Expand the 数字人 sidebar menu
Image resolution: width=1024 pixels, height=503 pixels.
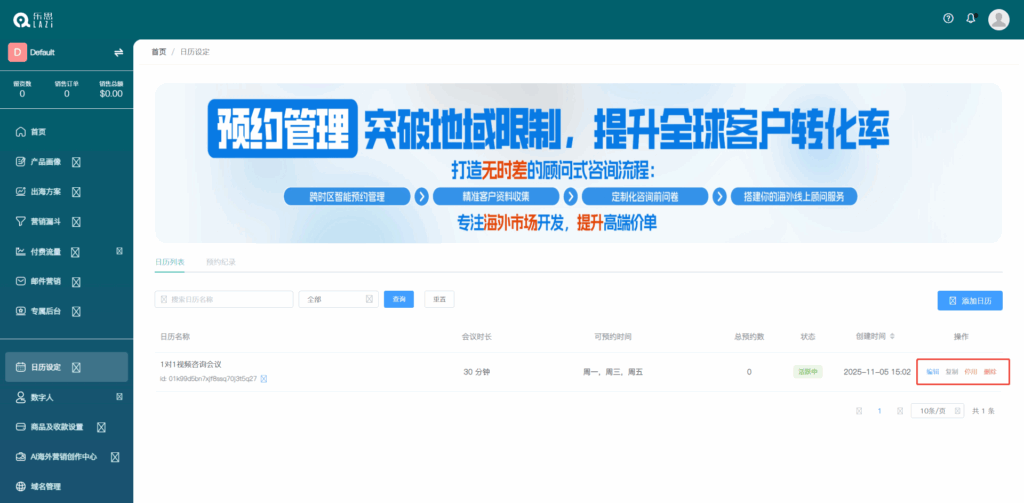click(x=119, y=397)
